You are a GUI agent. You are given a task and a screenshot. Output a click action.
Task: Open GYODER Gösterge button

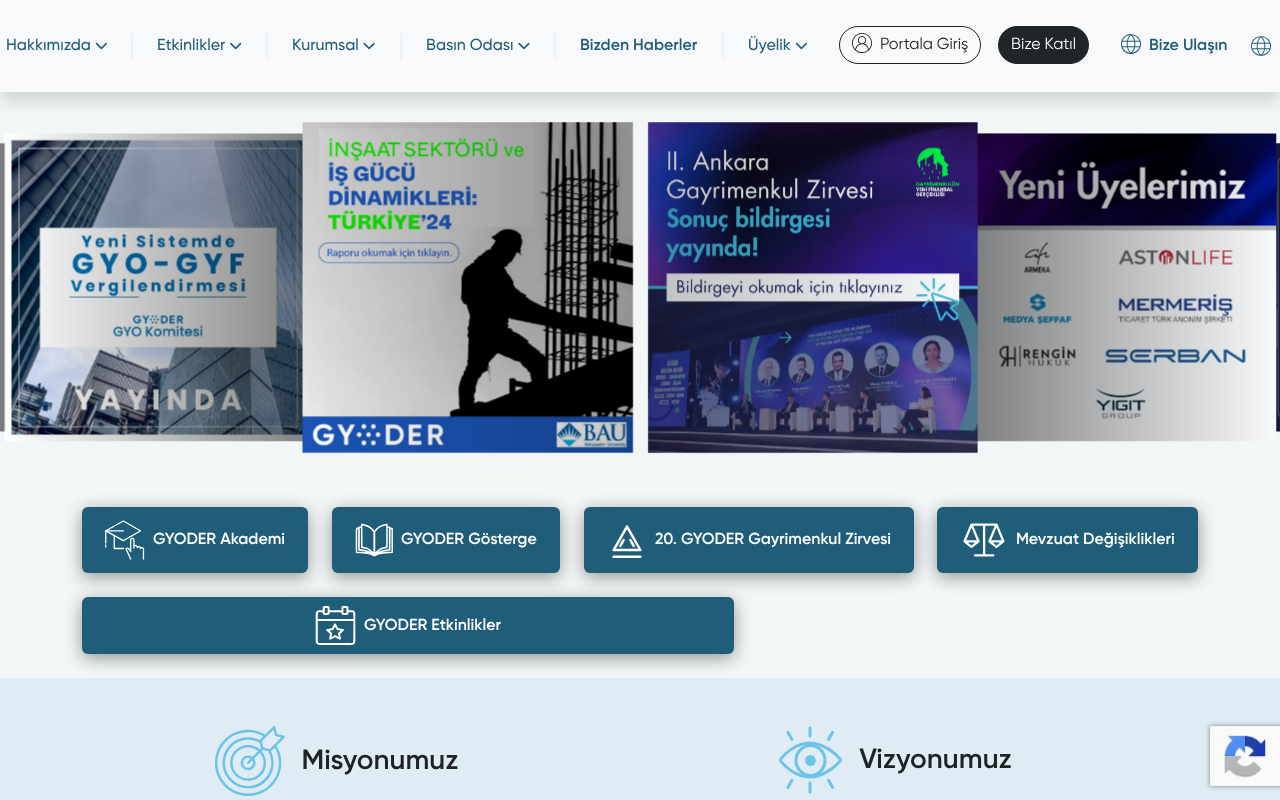pos(446,540)
